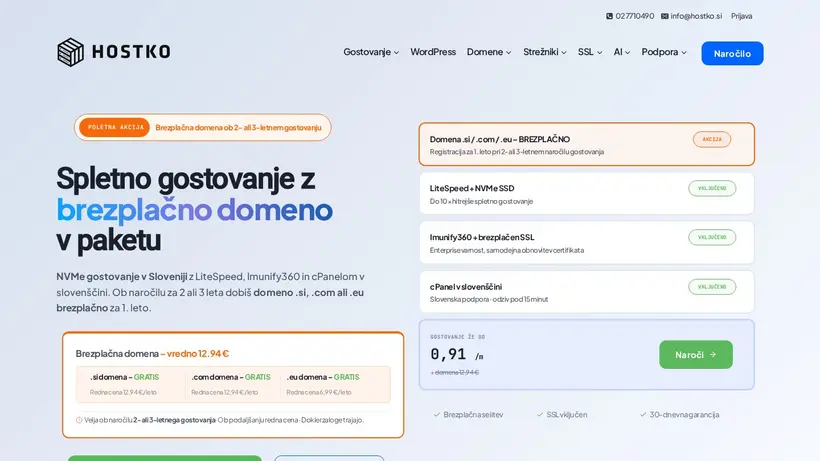
Task: Click Brezplačna domena – vredno 12.94 € heading
Action: pyautogui.click(x=152, y=353)
